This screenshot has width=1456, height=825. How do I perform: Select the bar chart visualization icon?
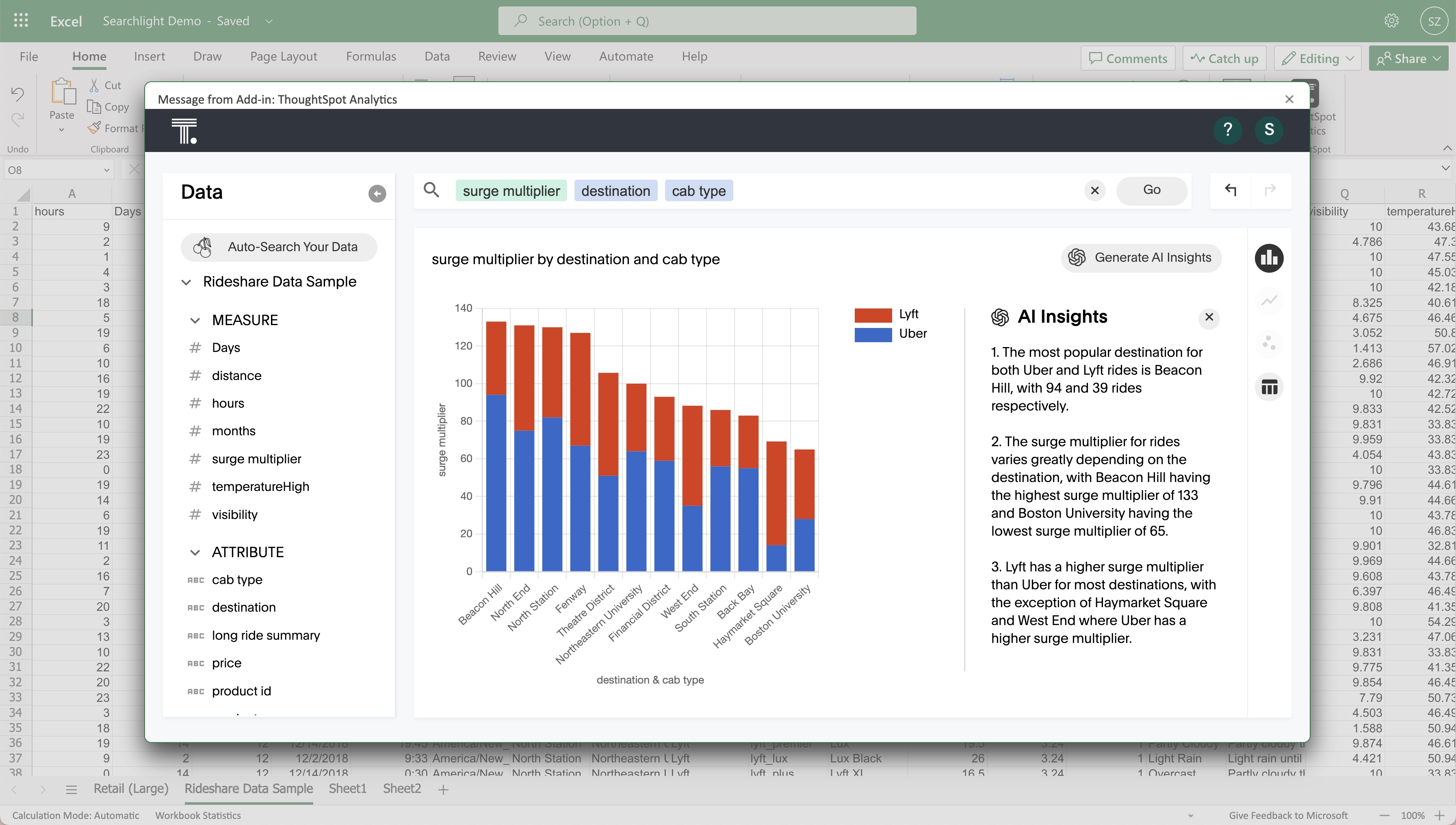pos(1269,258)
